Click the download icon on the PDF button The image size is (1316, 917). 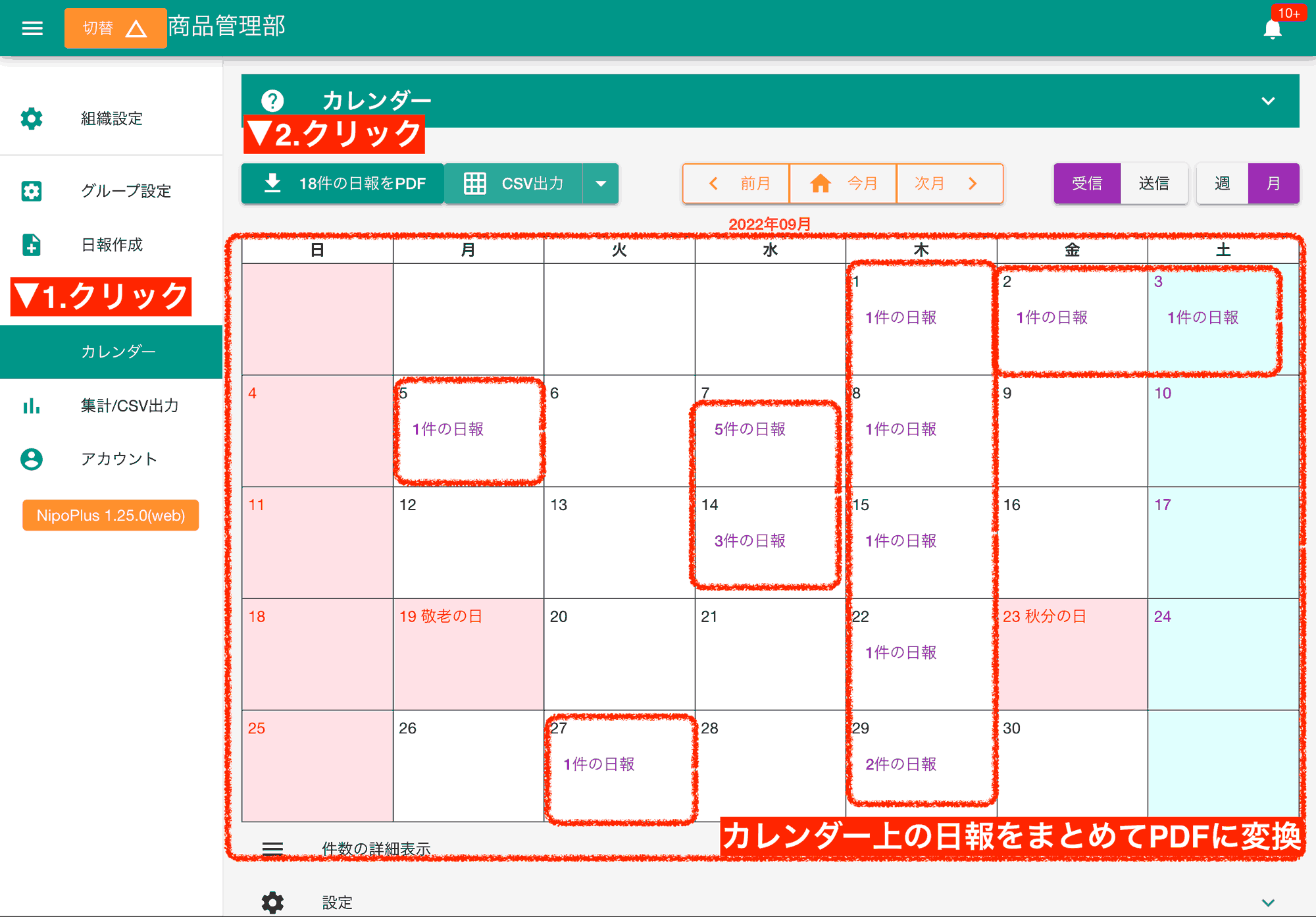click(x=272, y=184)
